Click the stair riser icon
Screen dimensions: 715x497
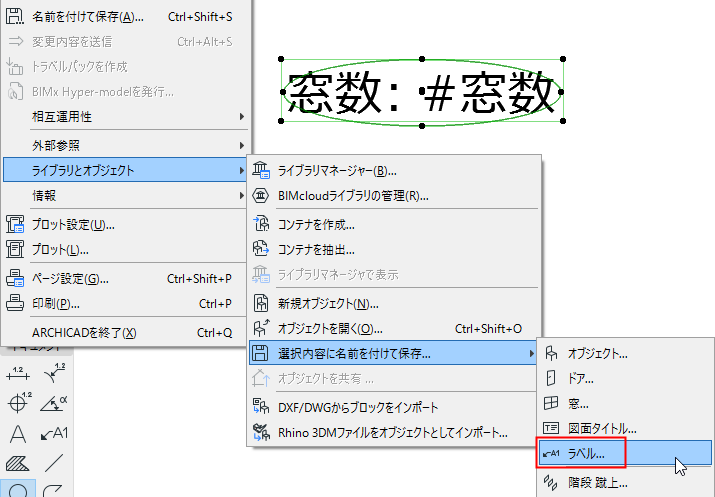551,482
